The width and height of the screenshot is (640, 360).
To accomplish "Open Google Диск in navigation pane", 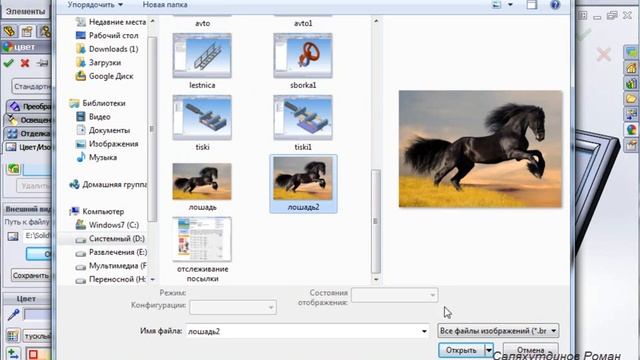I will (x=104, y=76).
